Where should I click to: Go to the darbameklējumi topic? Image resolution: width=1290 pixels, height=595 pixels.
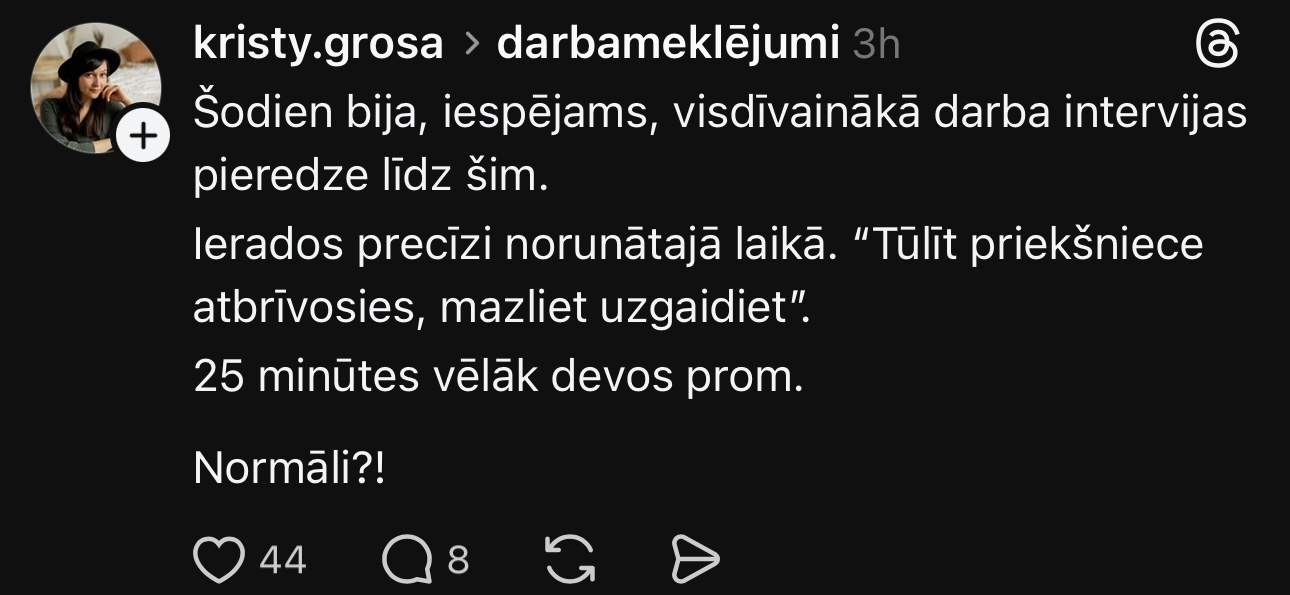pyautogui.click(x=667, y=44)
